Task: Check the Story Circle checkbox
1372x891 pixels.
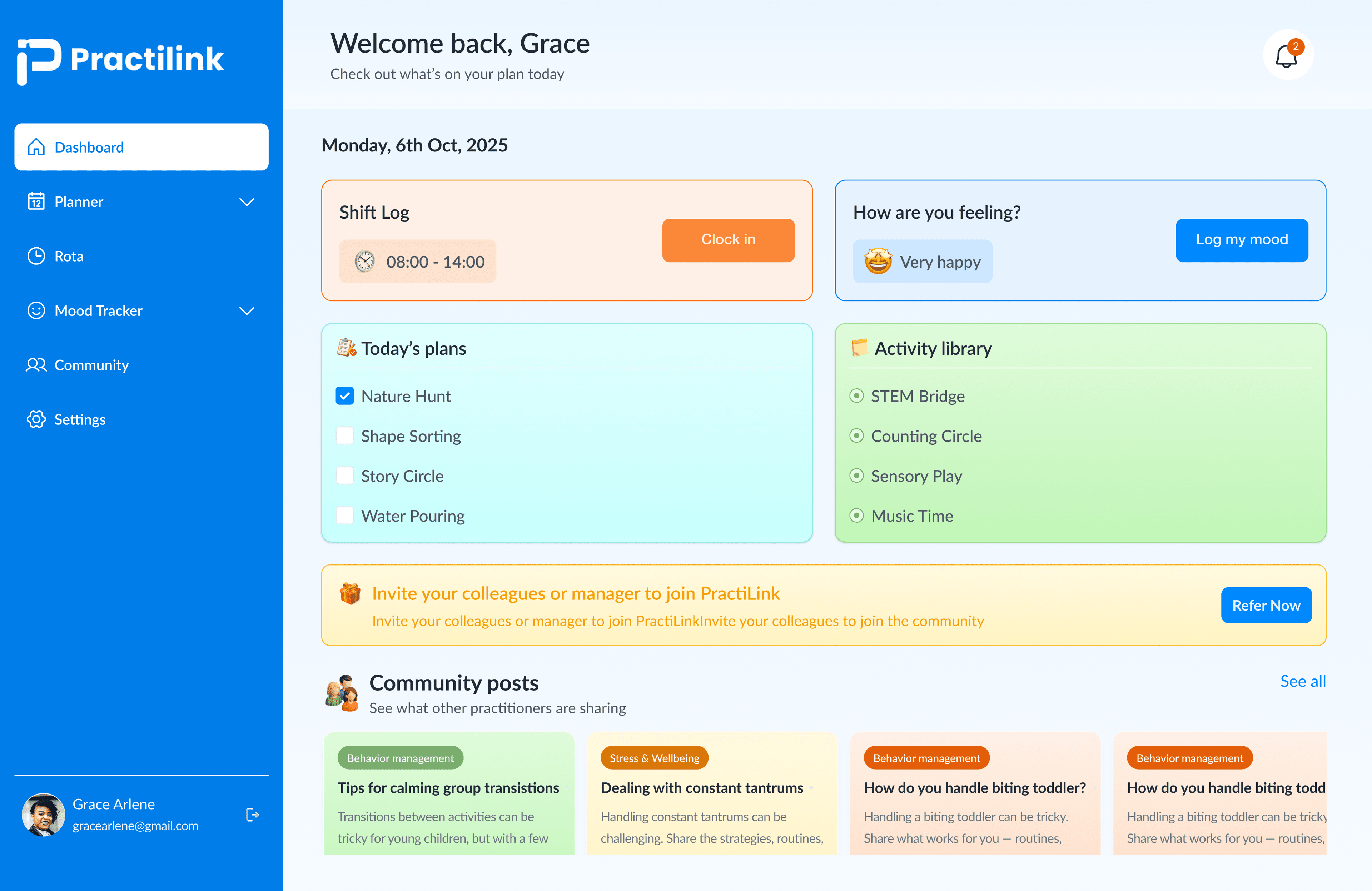Action: [345, 476]
